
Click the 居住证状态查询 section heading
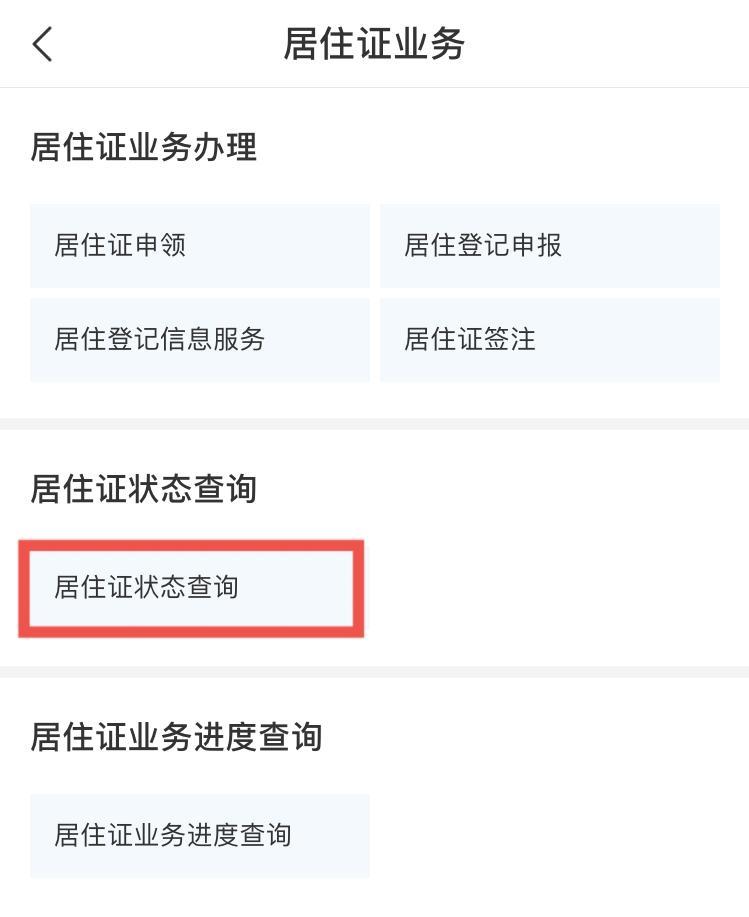click(144, 490)
